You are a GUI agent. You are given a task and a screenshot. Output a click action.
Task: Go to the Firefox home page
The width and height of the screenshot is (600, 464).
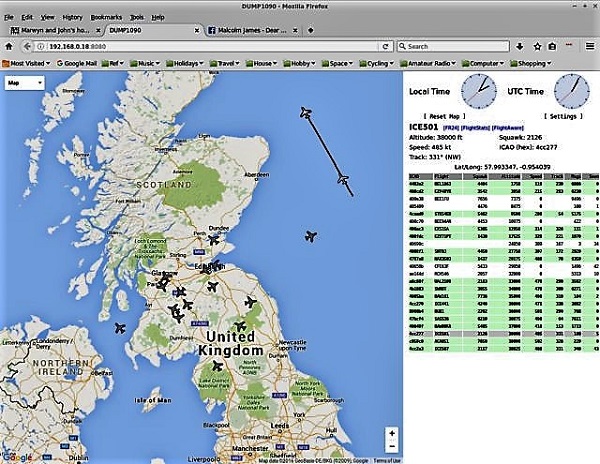[x=9, y=46]
